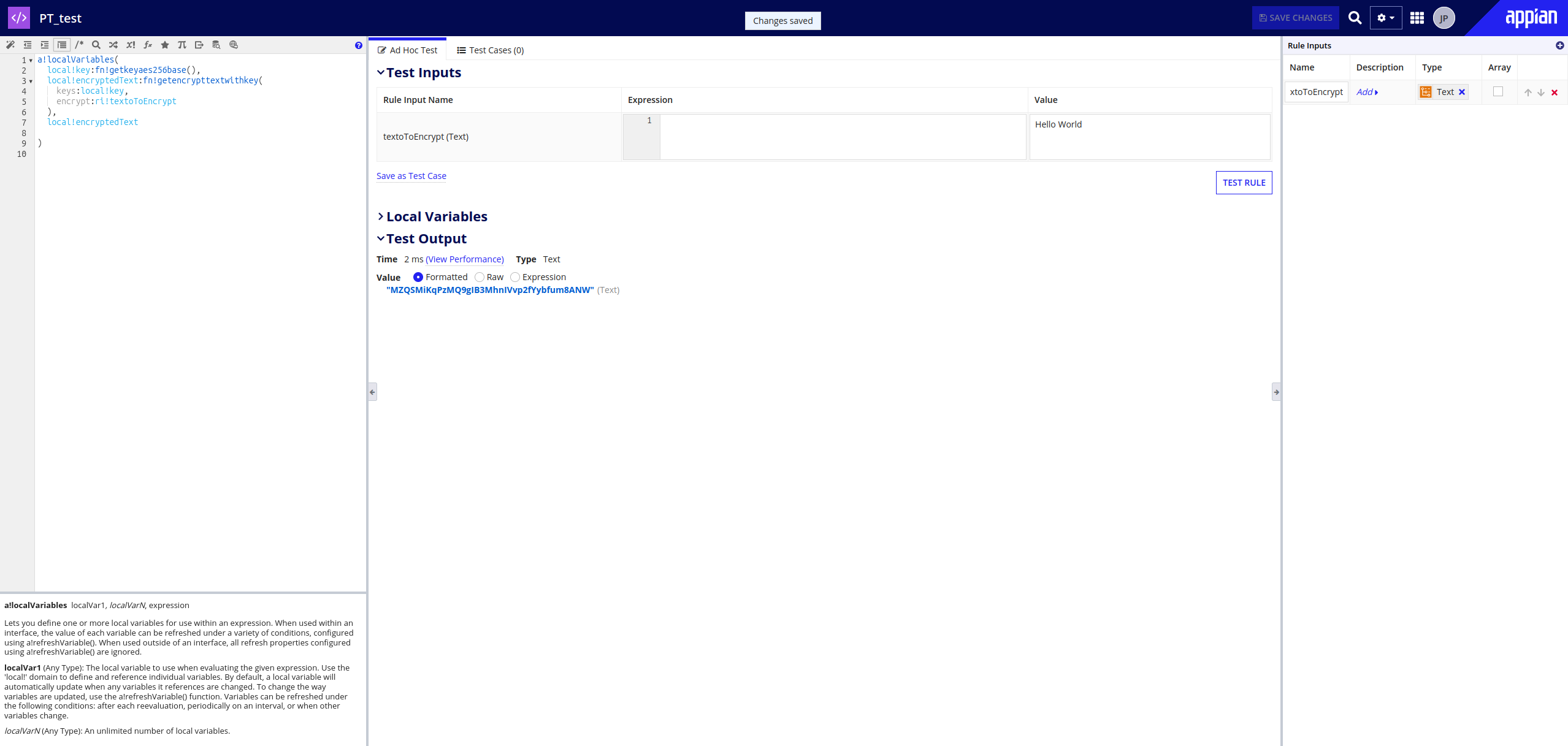Click the x! local variable icon

pyautogui.click(x=131, y=45)
